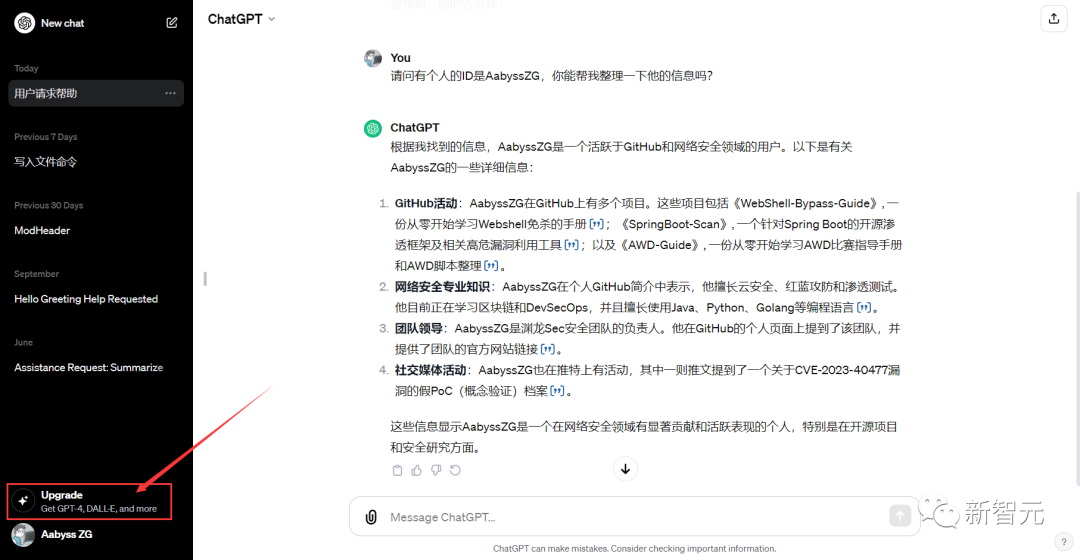Image resolution: width=1080 pixels, height=560 pixels.
Task: Open citation after WebShell免杀的手册
Action: click(x=596, y=224)
